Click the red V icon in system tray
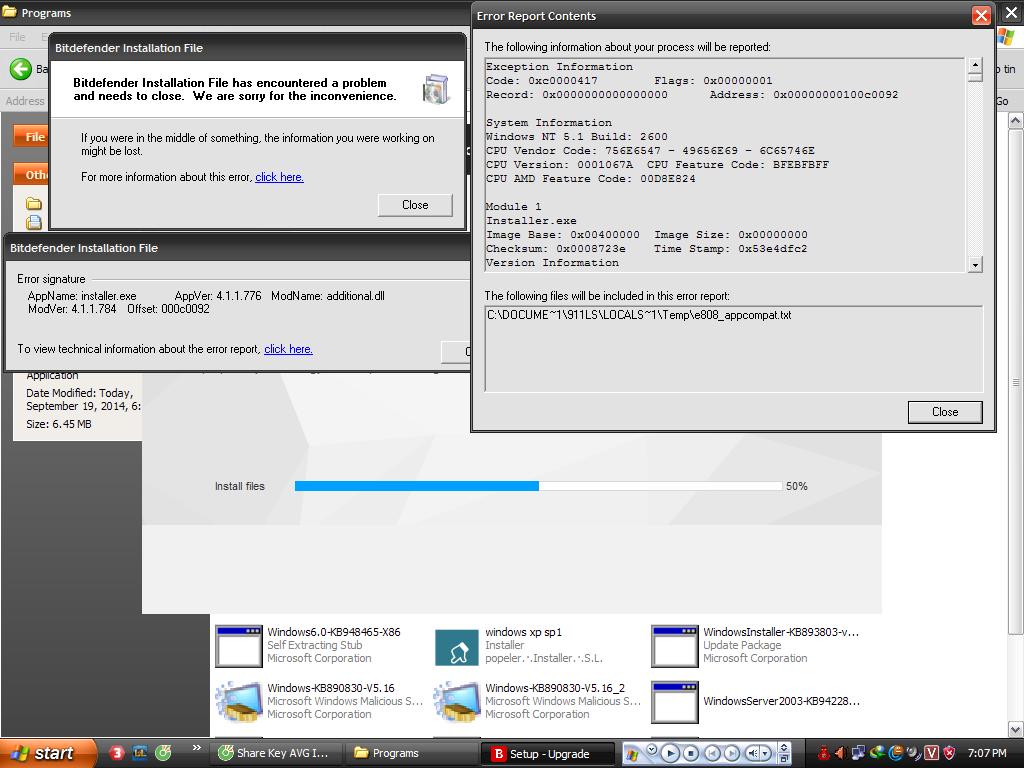This screenshot has width=1024, height=768. pos(931,753)
